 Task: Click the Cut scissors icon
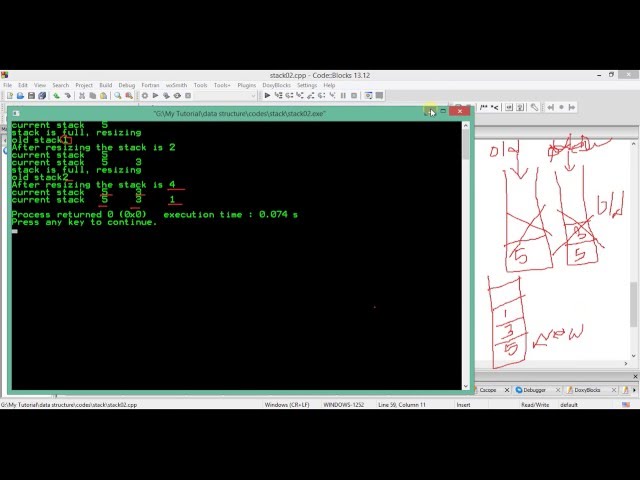82,96
